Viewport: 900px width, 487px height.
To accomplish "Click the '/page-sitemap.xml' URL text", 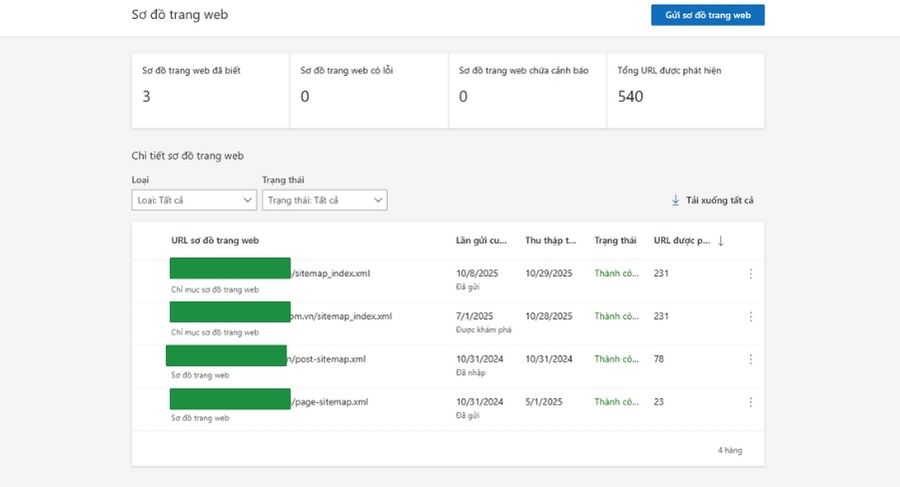I will [329, 402].
